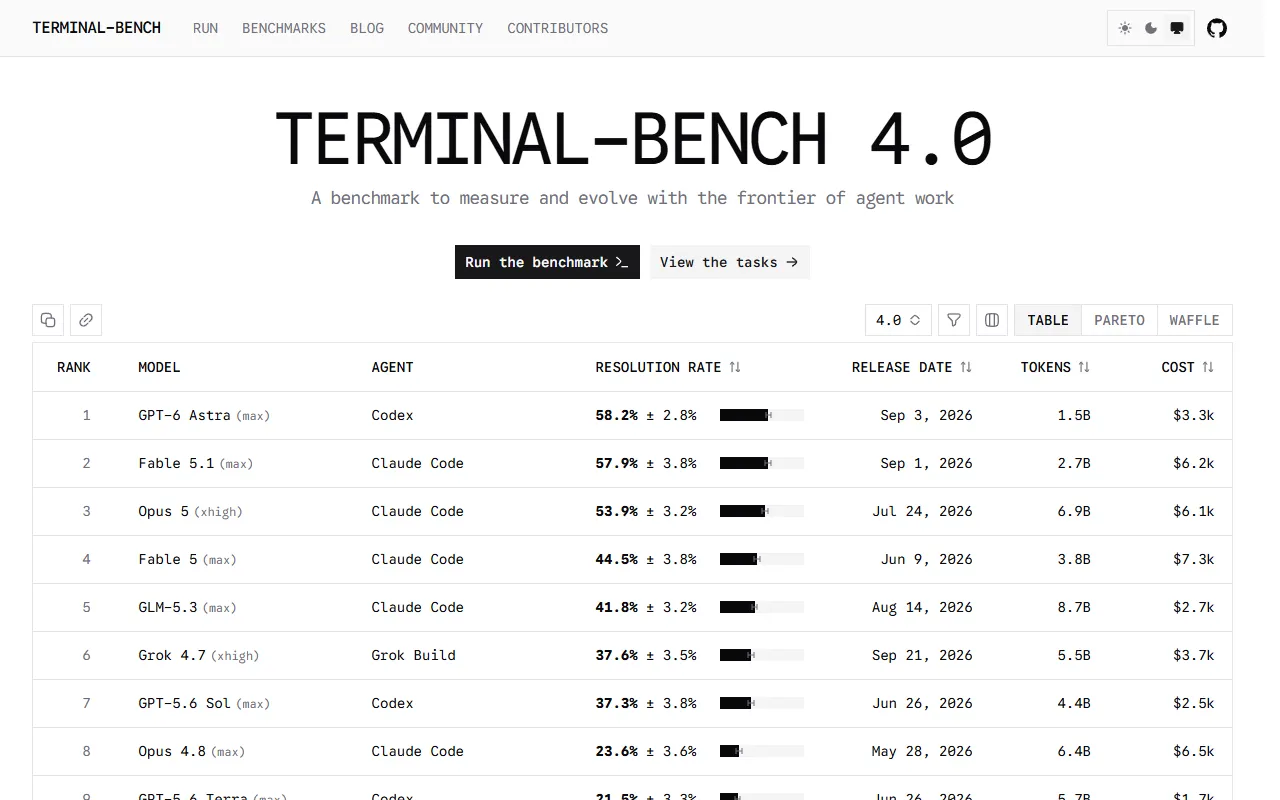1280x800 pixels.
Task: Open the BENCHMARKS nav item
Action: click(x=284, y=28)
